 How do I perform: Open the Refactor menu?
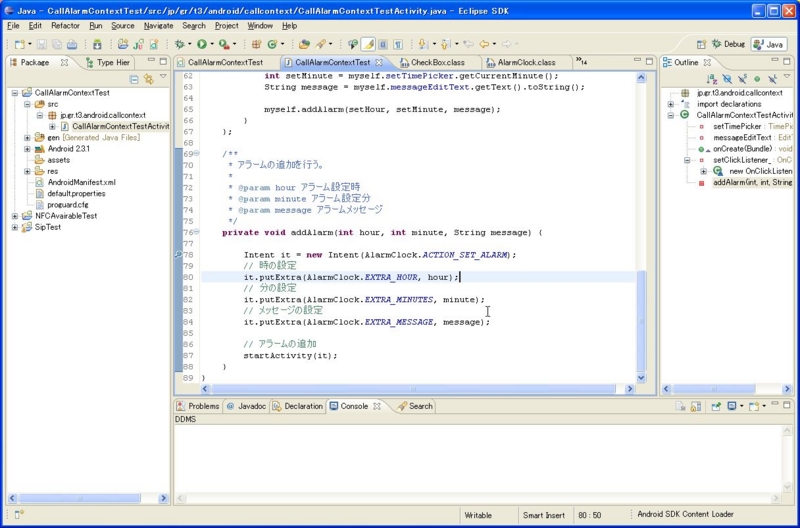[65, 26]
